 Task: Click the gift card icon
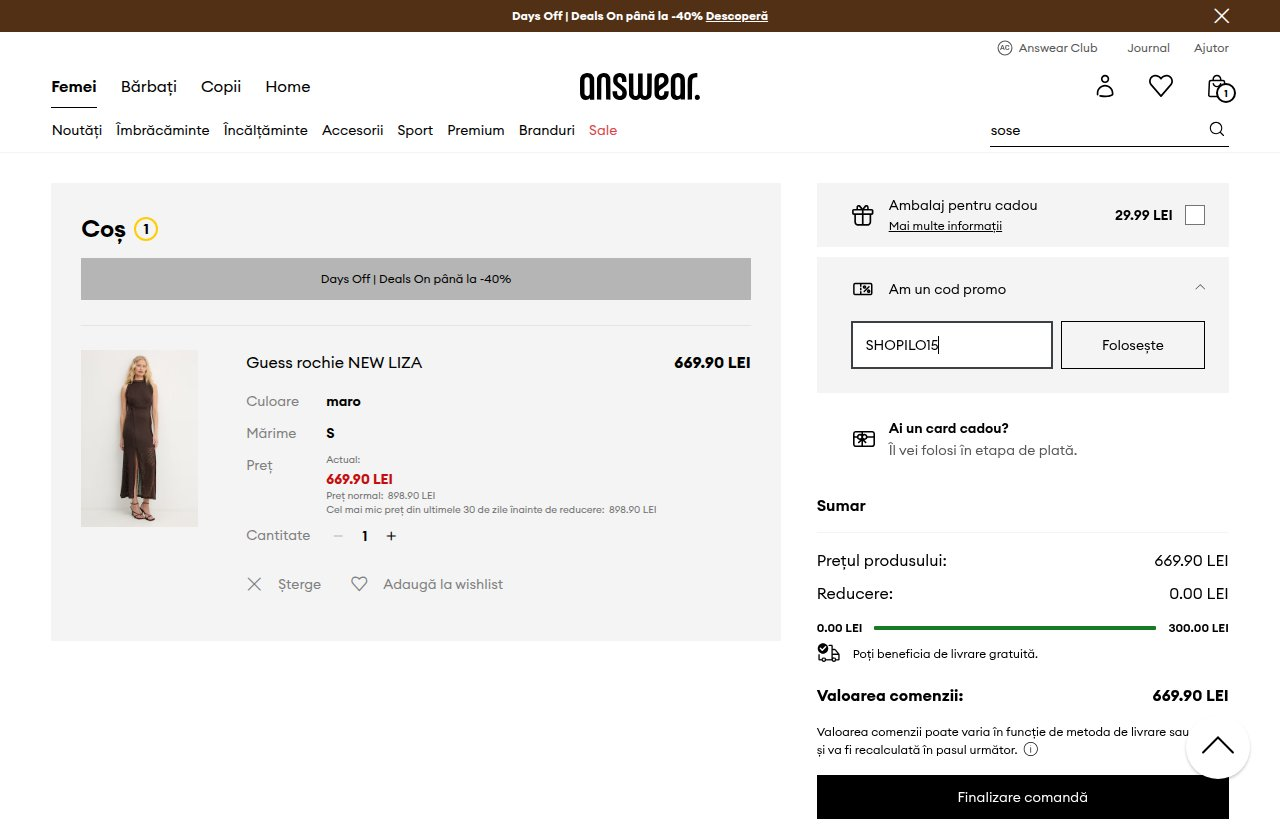(863, 439)
